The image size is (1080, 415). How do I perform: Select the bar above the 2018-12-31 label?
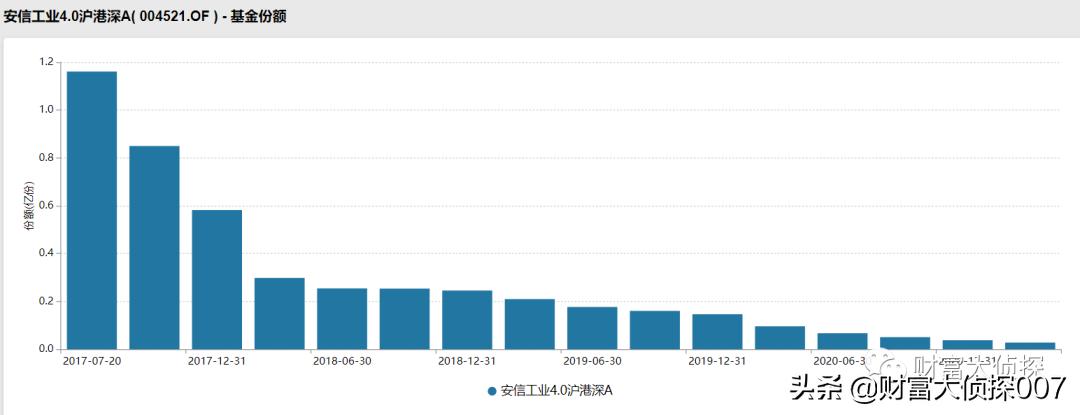pos(467,319)
